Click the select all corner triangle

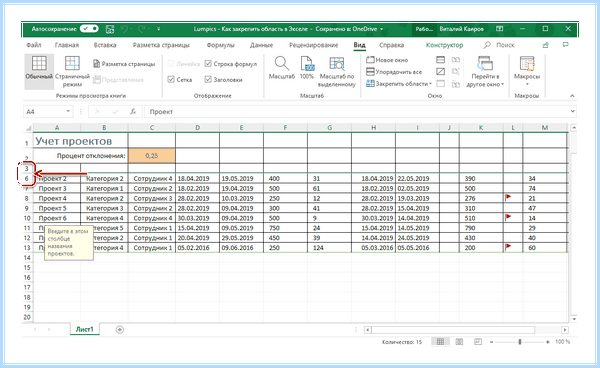pyautogui.click(x=28, y=128)
